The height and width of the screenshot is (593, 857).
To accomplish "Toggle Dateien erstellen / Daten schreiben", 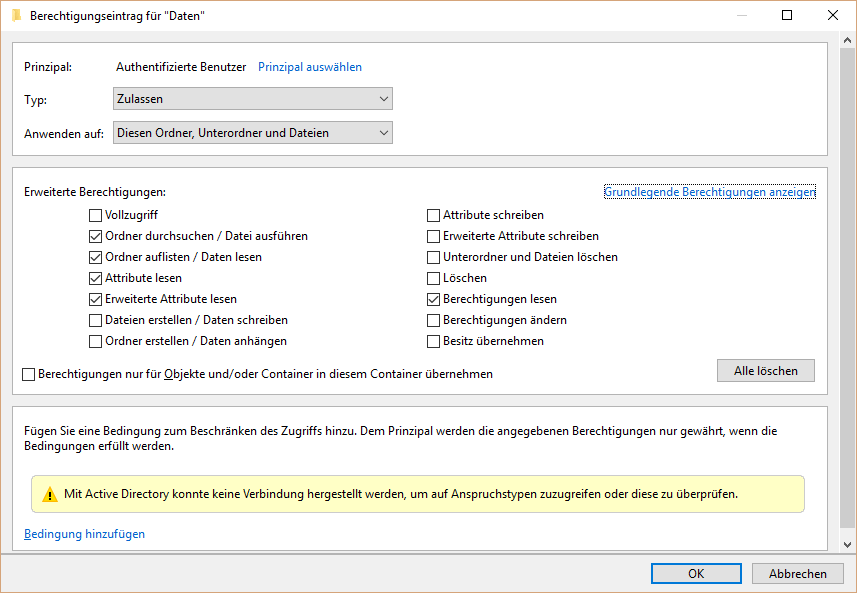I will (x=96, y=320).
